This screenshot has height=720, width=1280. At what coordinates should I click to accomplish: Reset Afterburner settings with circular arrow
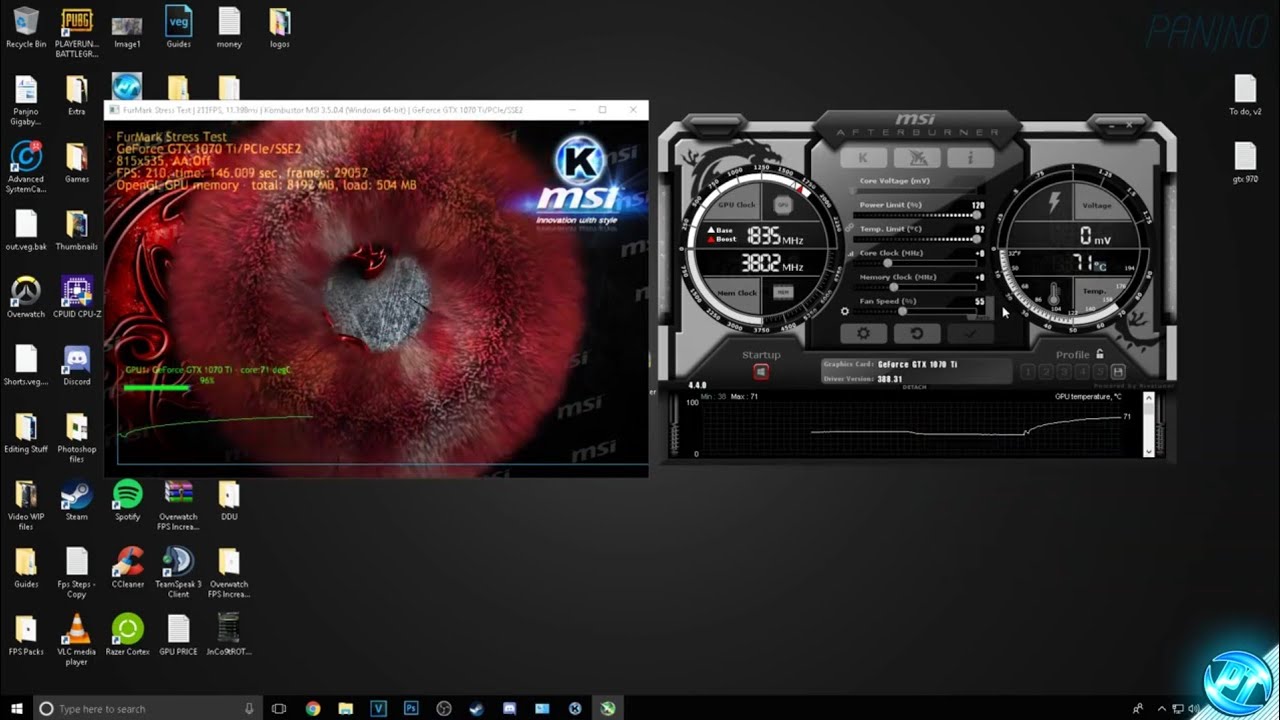point(916,334)
